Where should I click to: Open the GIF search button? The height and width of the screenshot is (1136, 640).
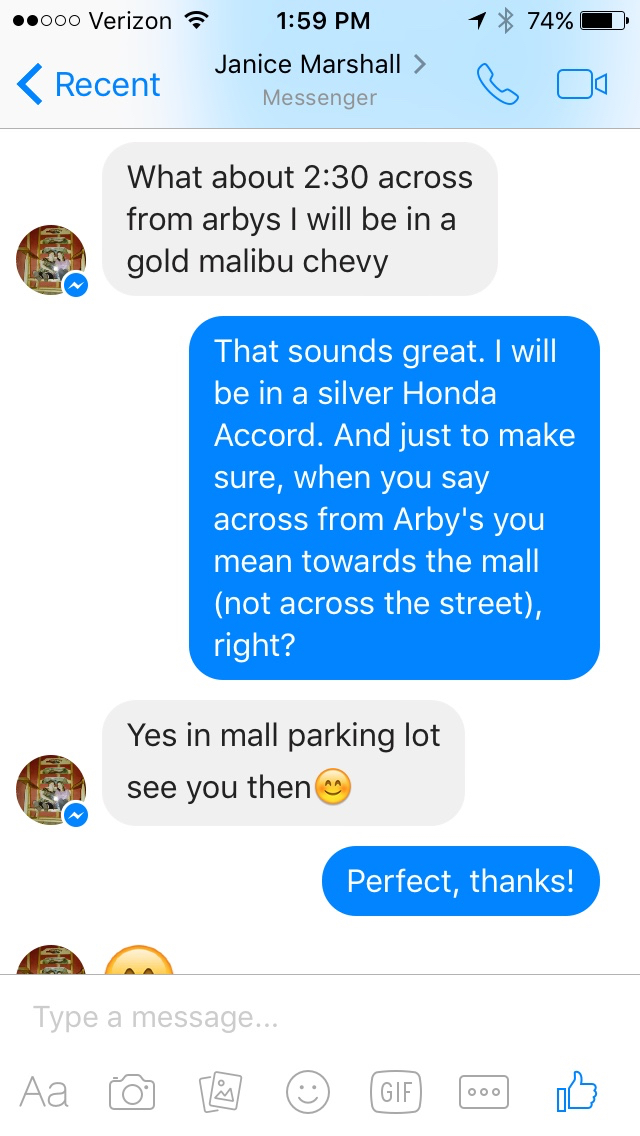click(x=395, y=1091)
